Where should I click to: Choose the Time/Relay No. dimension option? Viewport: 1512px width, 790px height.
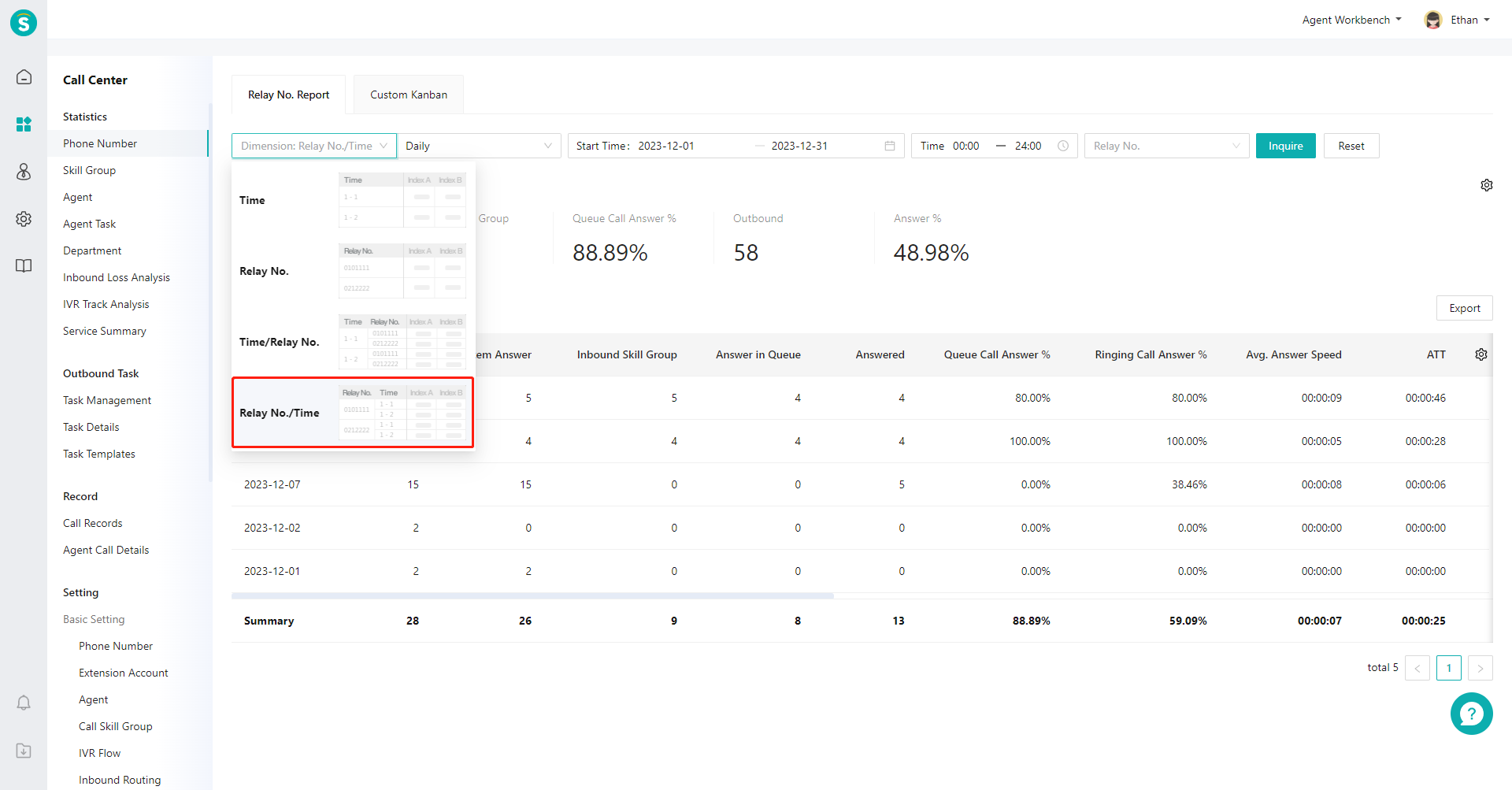353,342
